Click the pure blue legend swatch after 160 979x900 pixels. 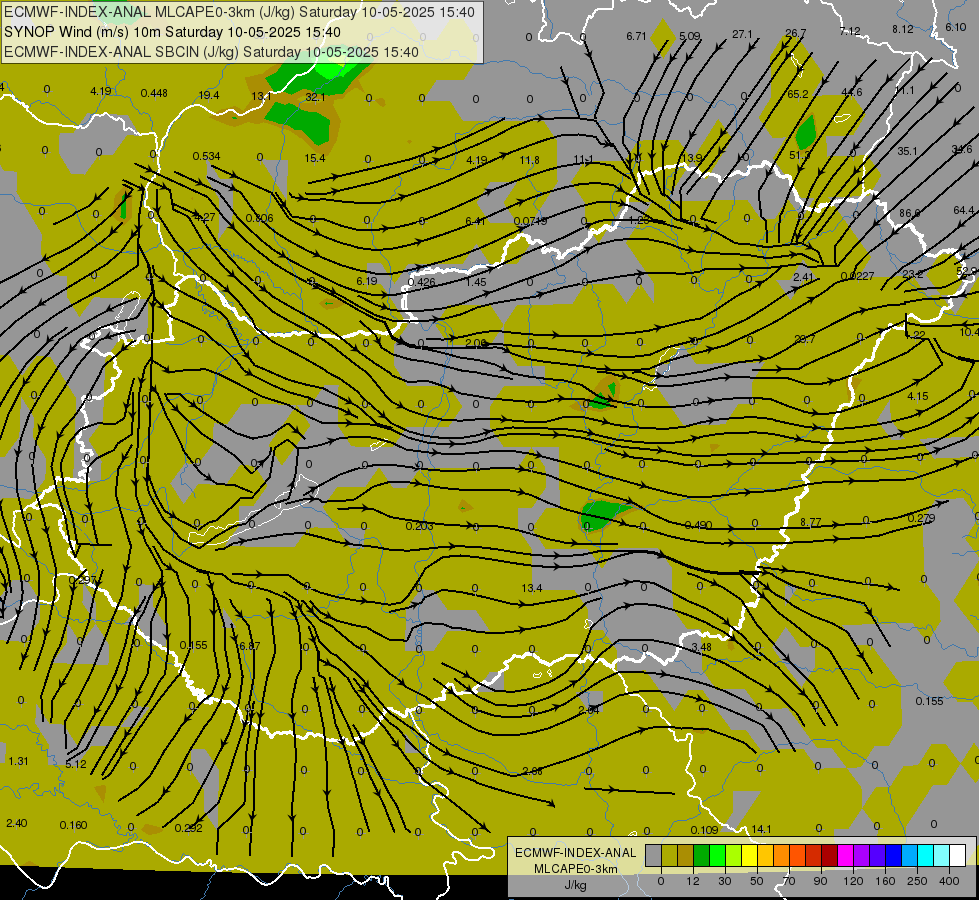pos(894,855)
